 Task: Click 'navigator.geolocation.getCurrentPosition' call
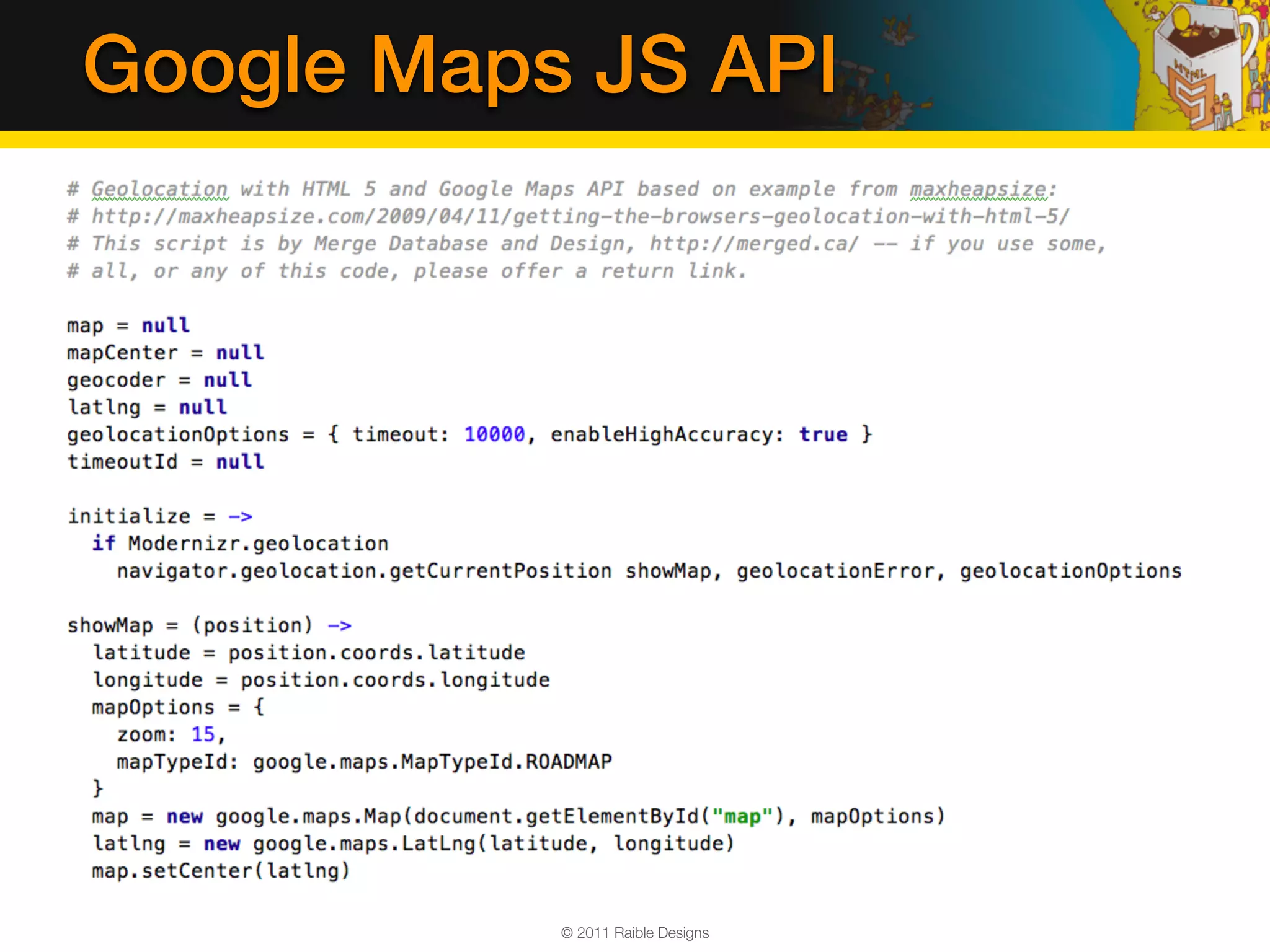tap(364, 571)
